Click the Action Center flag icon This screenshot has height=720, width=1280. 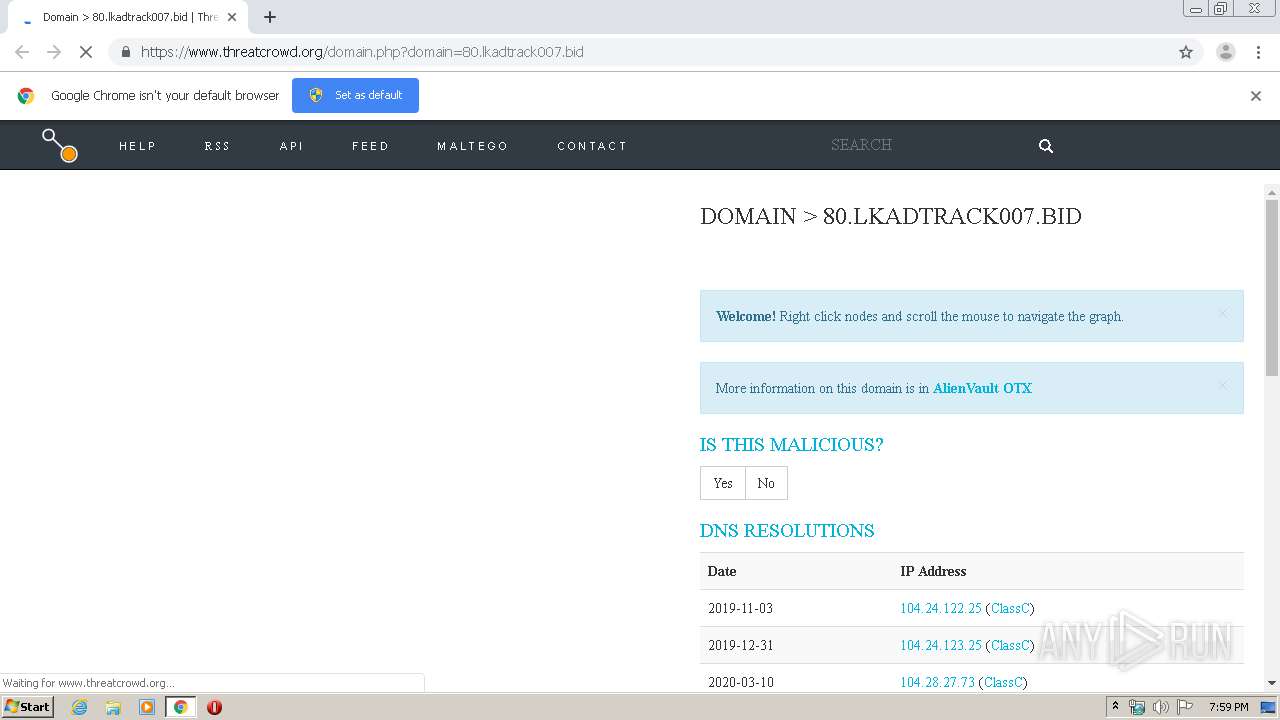pos(1184,707)
